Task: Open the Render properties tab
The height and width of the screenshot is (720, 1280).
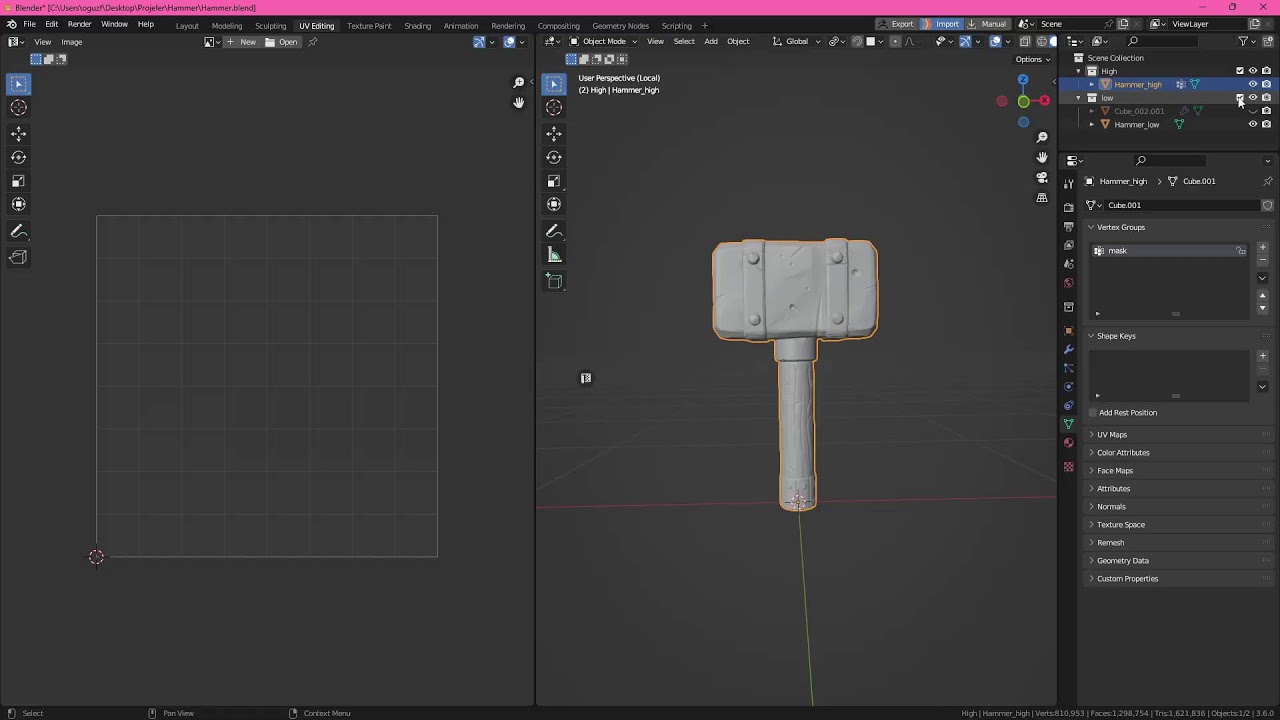Action: pyautogui.click(x=1069, y=207)
